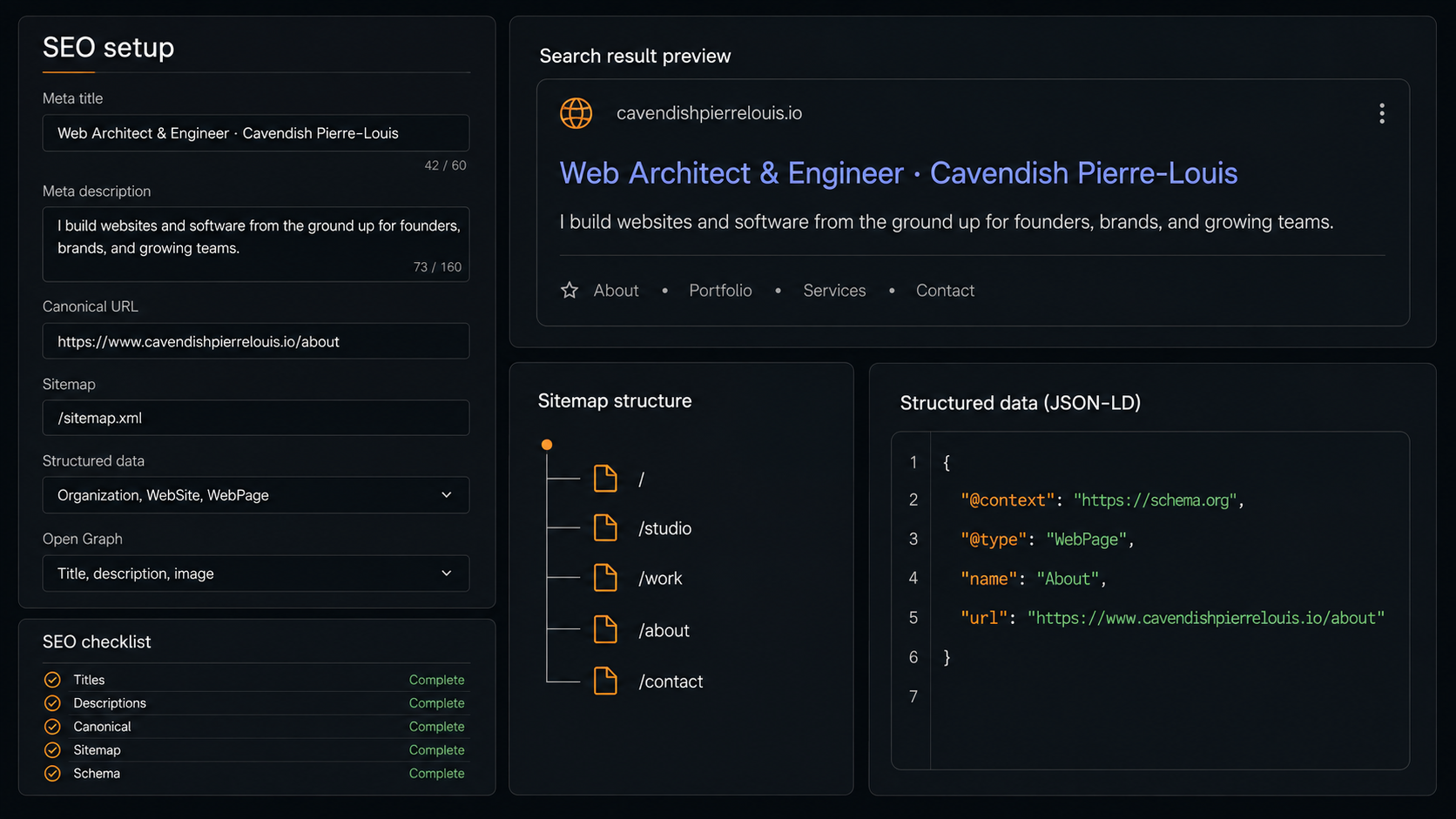
Task: Click the "name" key in JSON-LD
Action: click(x=988, y=579)
